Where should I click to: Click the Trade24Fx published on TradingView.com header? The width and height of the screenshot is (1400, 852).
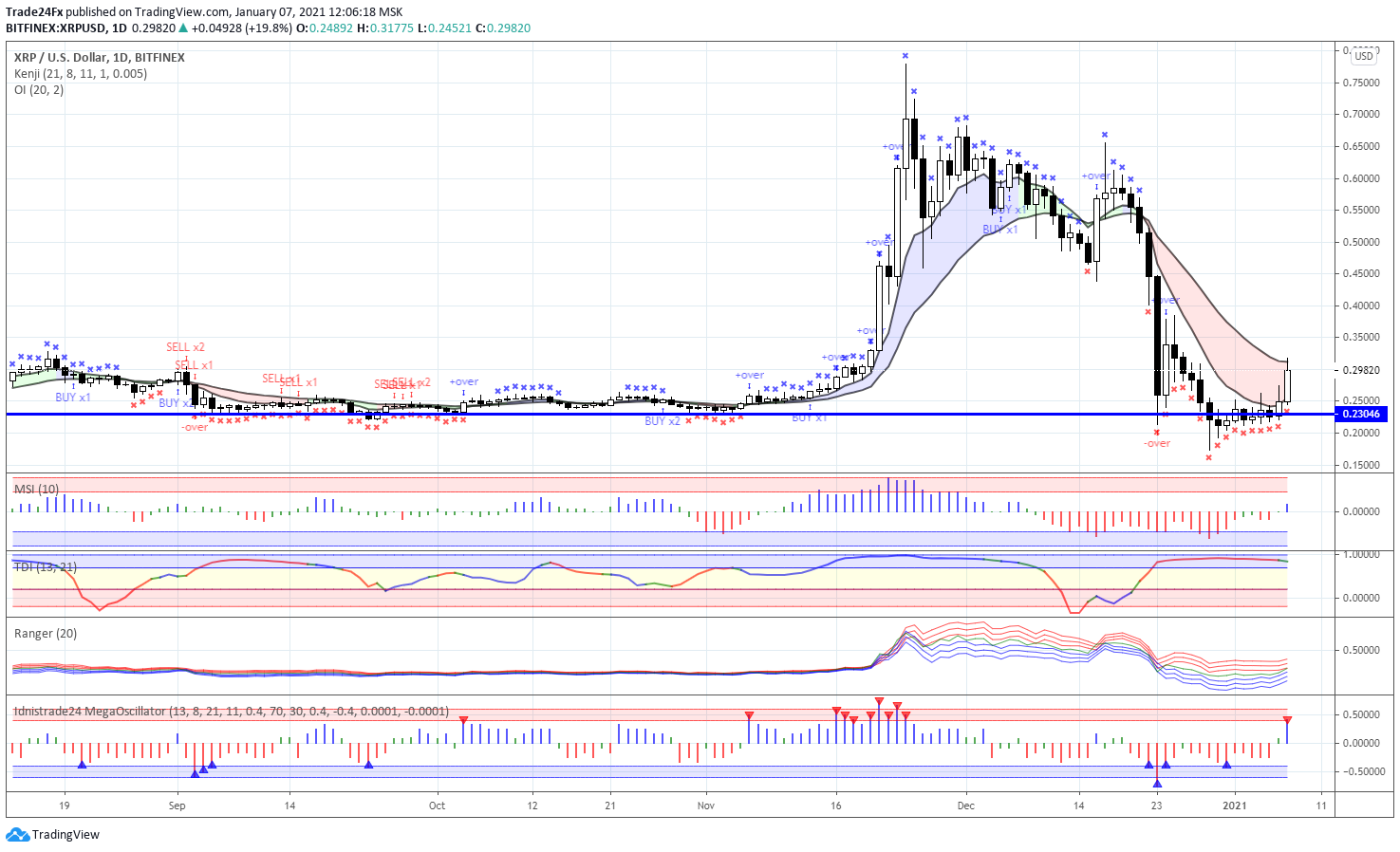(204, 12)
